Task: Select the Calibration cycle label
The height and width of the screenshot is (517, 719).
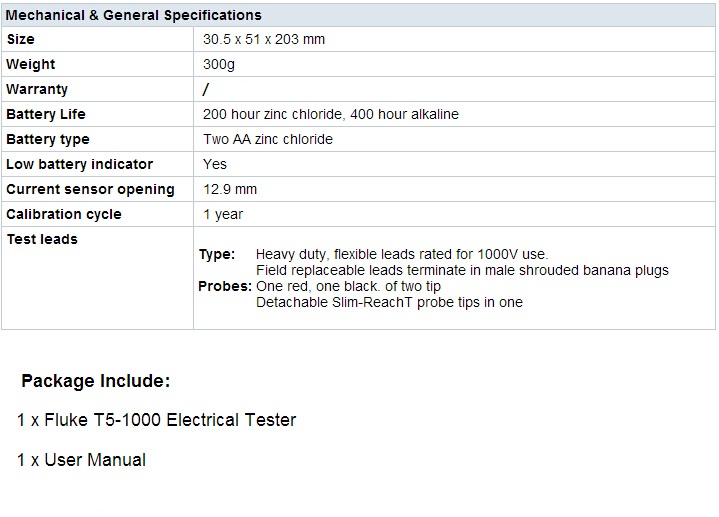Action: pos(64,214)
